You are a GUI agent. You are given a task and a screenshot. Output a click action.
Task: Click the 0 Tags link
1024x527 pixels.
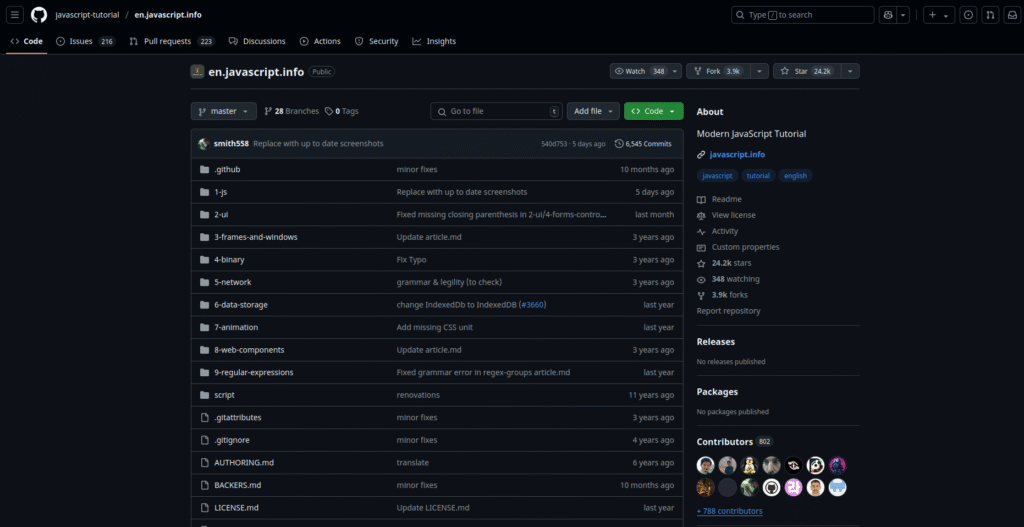click(342, 111)
